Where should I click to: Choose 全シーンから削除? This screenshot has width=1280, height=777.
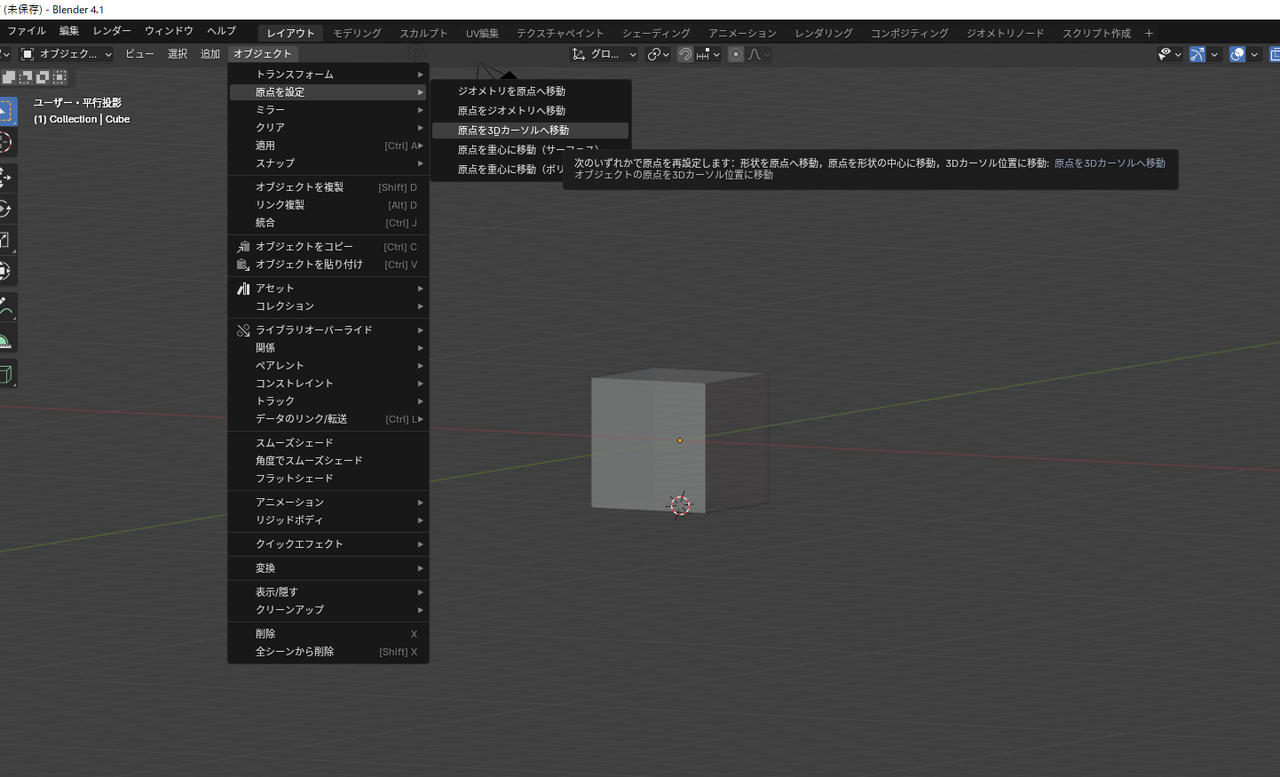(x=328, y=652)
